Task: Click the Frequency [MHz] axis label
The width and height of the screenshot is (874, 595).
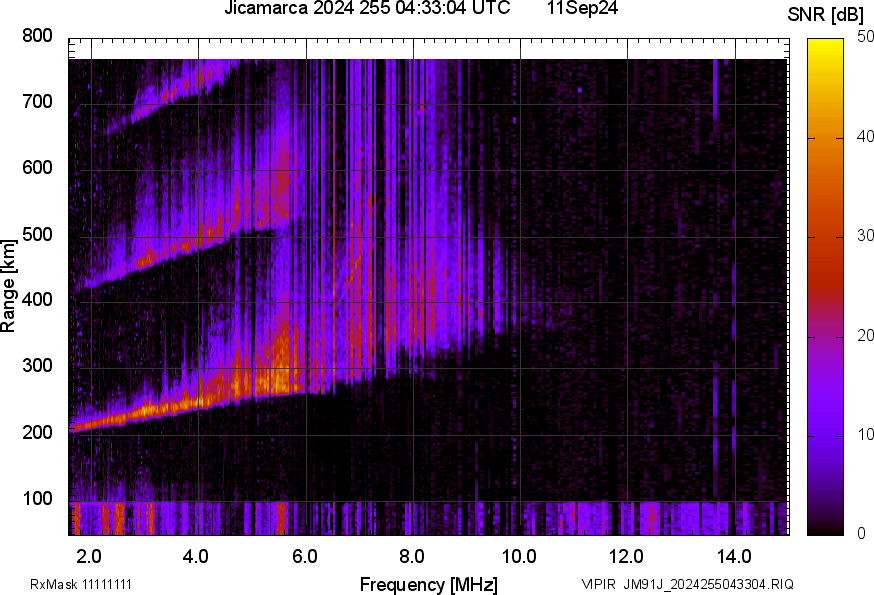Action: click(428, 584)
